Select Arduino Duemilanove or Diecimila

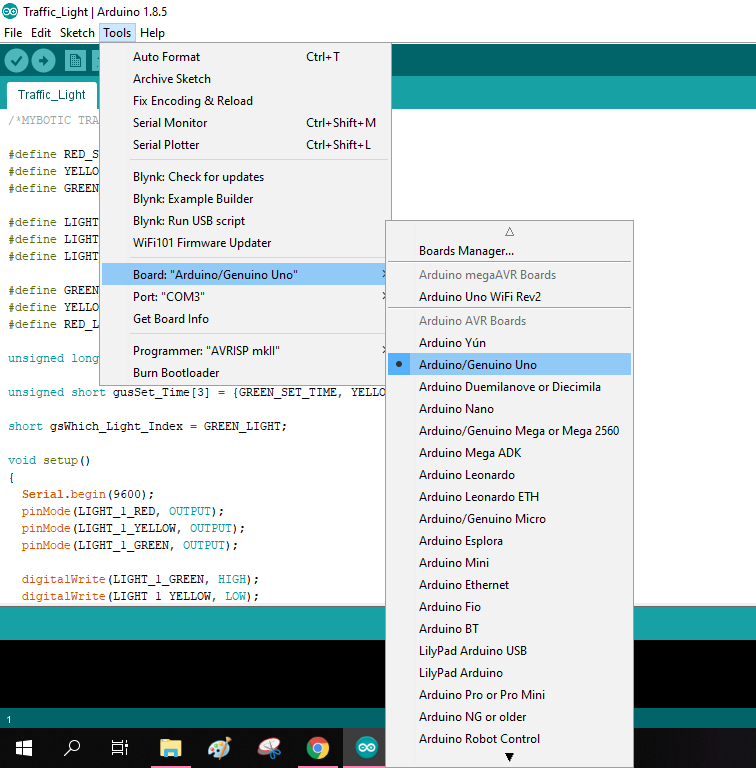tap(509, 387)
